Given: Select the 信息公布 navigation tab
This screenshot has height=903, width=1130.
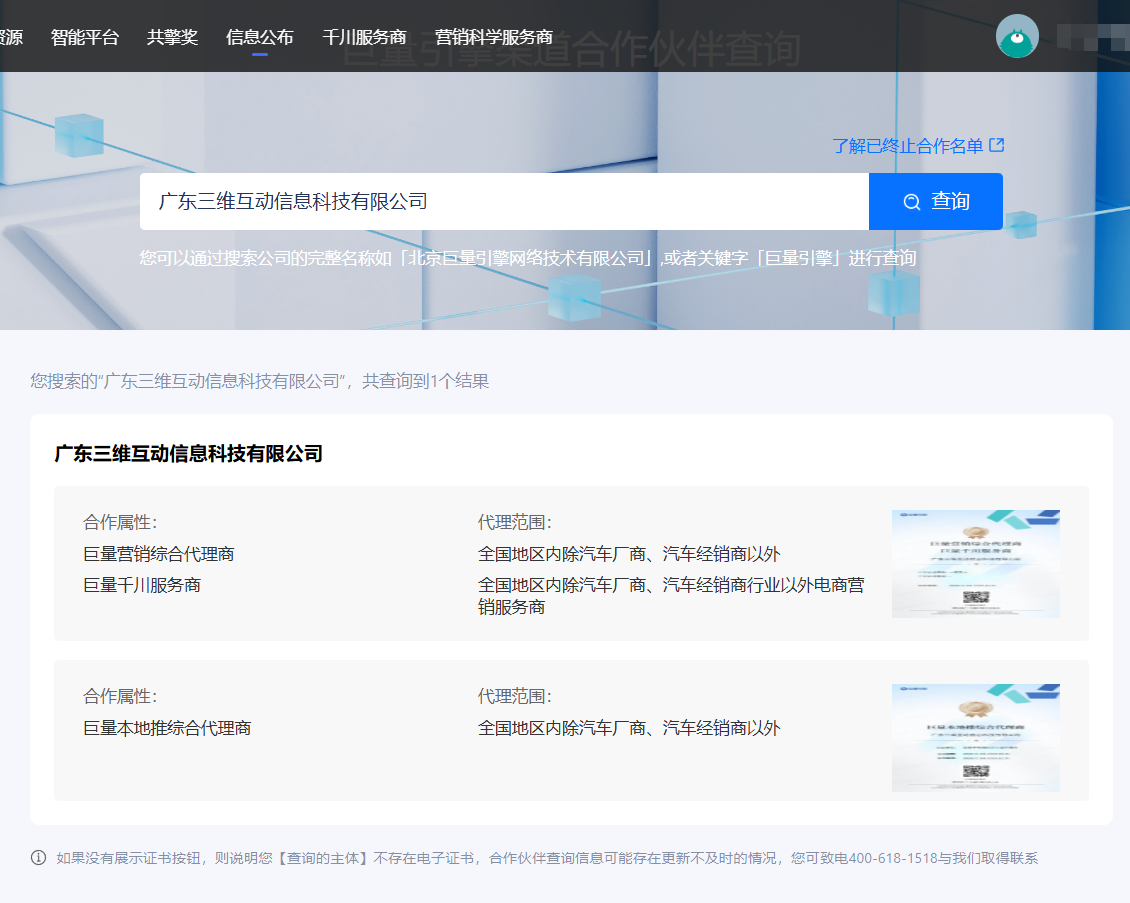Looking at the screenshot, I should pyautogui.click(x=260, y=37).
